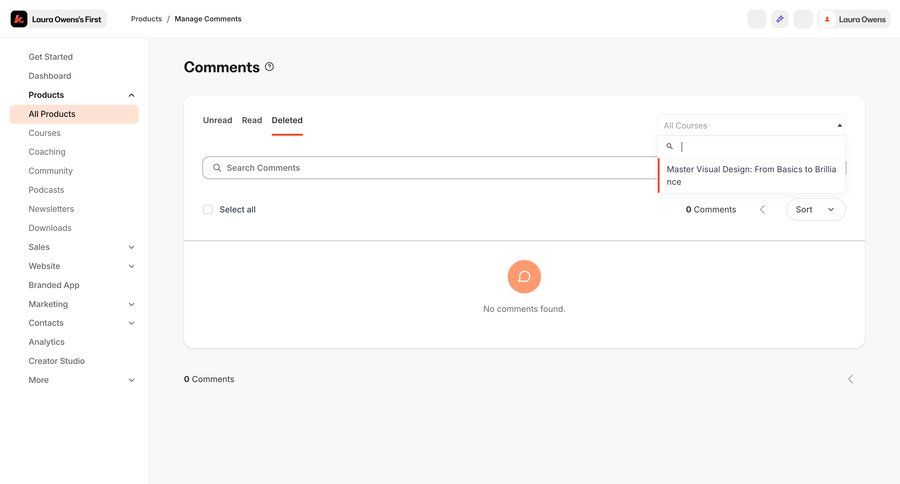Image resolution: width=900 pixels, height=484 pixels.
Task: Tick the Select all checkbox
Action: (x=208, y=210)
